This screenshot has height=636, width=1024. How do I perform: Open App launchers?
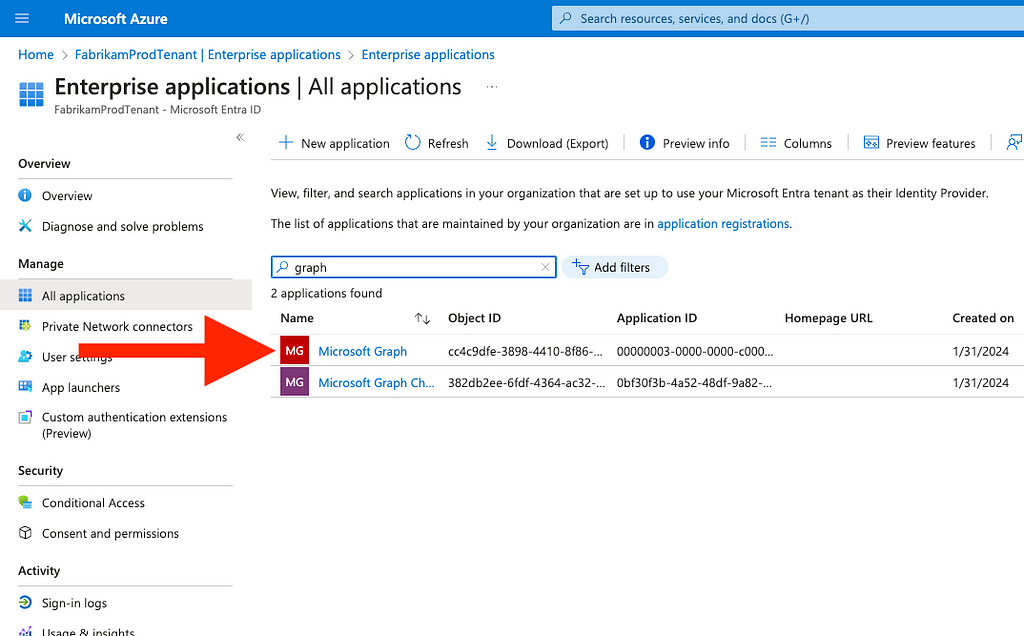[81, 387]
